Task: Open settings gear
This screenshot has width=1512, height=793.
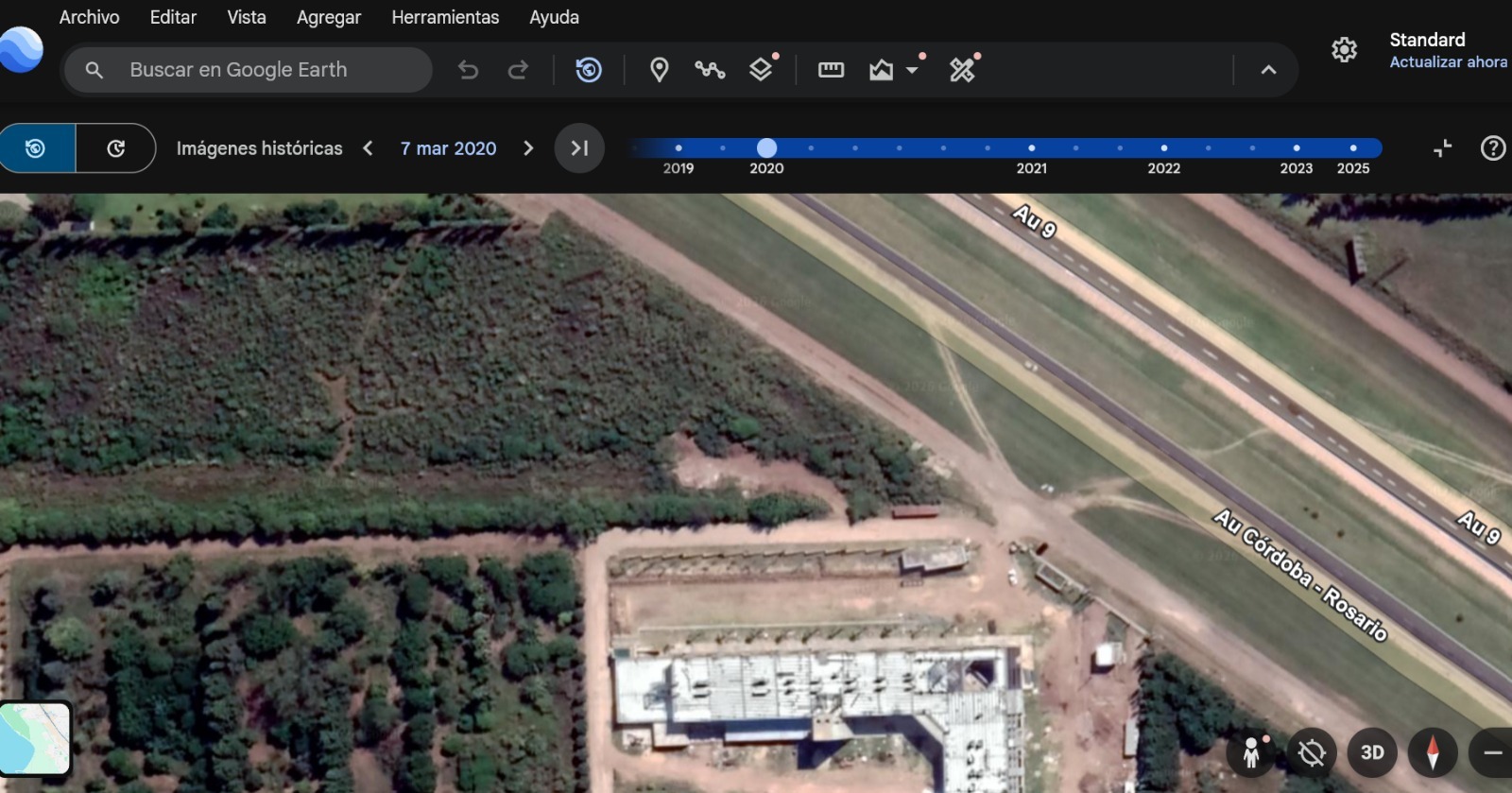Action: [x=1344, y=50]
